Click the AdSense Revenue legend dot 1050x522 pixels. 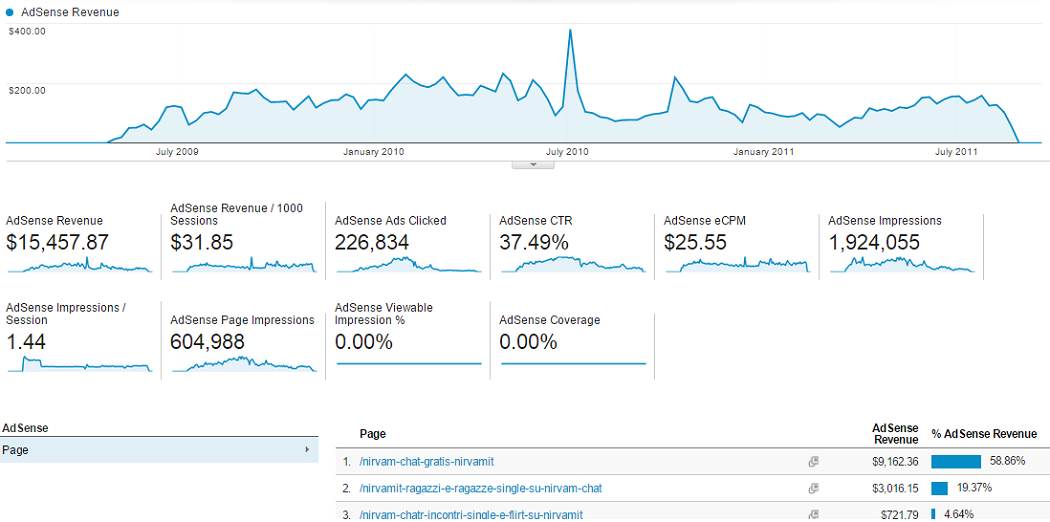click(x=10, y=12)
